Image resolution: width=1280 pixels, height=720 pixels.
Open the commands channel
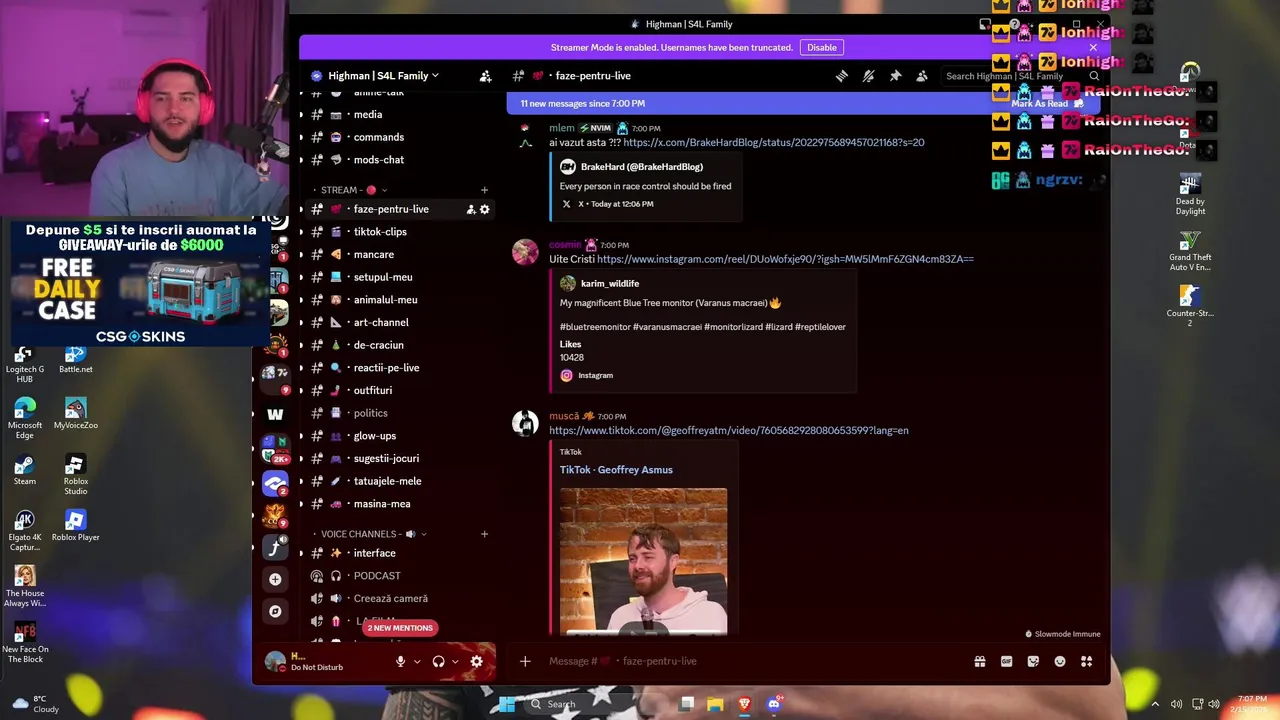click(x=400, y=137)
